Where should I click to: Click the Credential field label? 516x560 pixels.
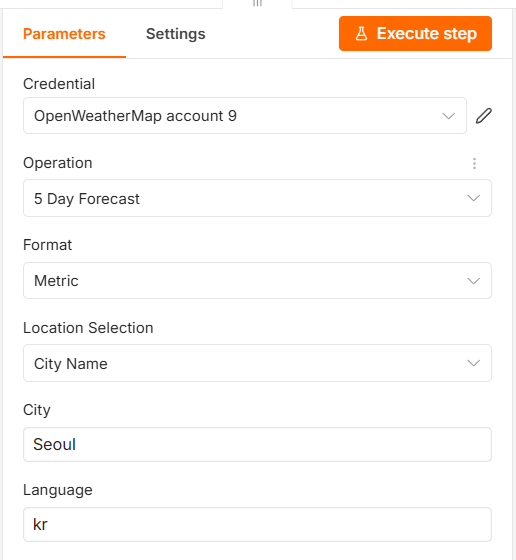(59, 84)
